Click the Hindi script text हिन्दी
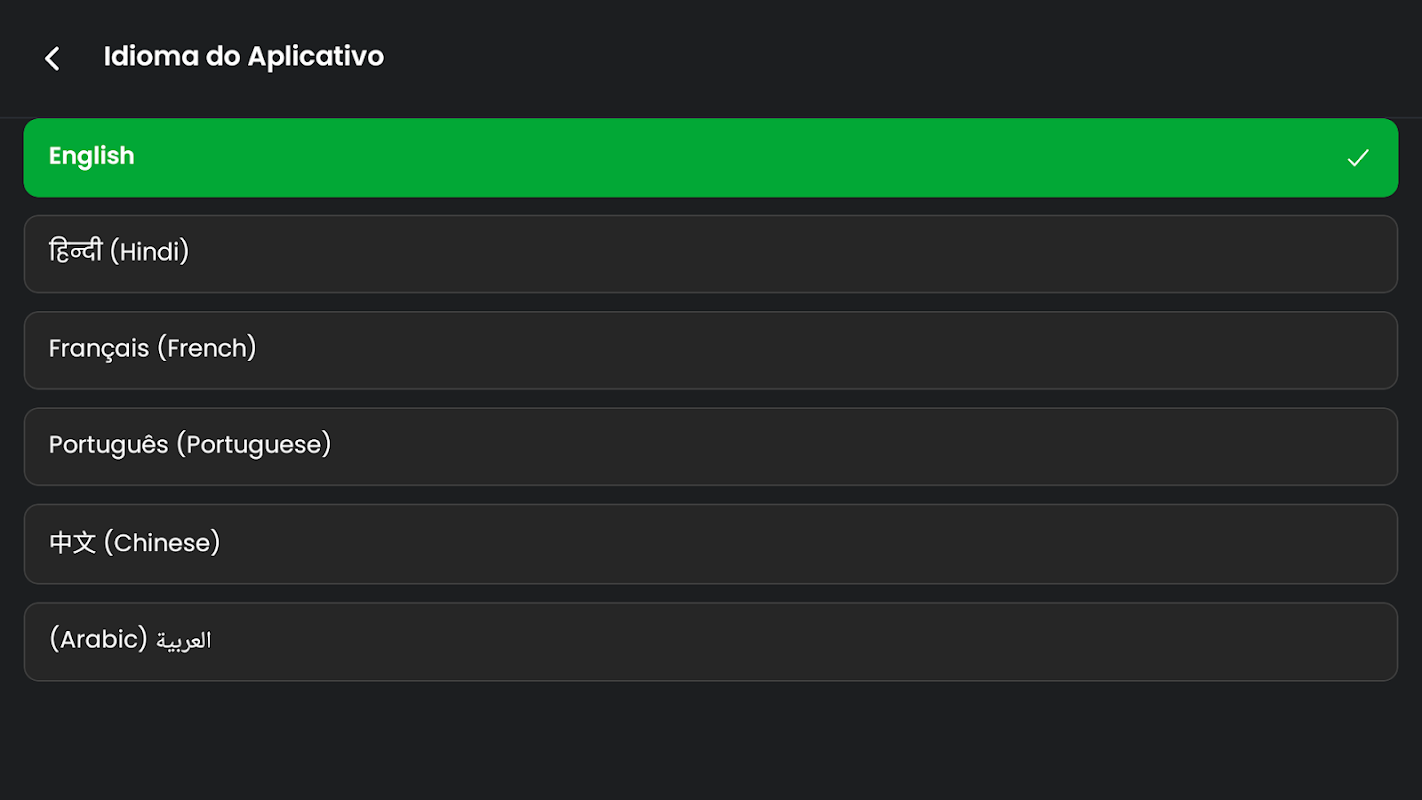This screenshot has width=1422, height=800. [76, 251]
